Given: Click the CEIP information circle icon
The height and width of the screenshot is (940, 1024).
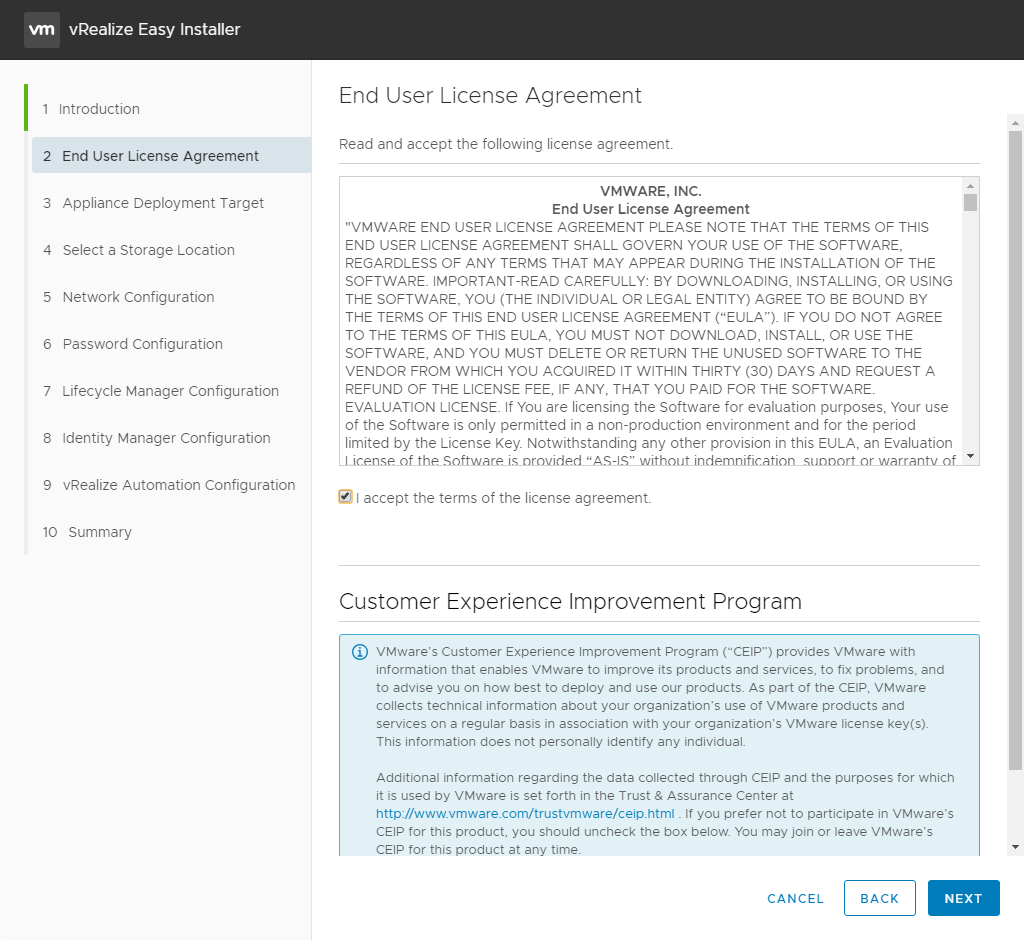Looking at the screenshot, I should pos(360,652).
